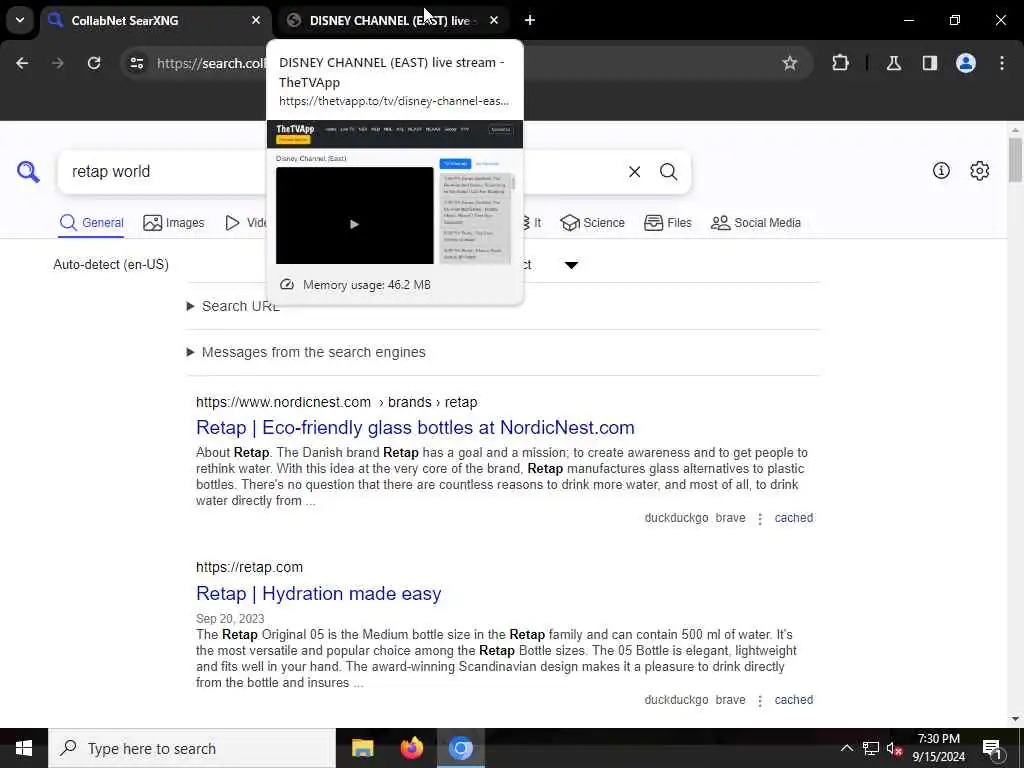Screen dimensions: 1024x768
Task: Select the Social Media search category
Action: tap(756, 223)
